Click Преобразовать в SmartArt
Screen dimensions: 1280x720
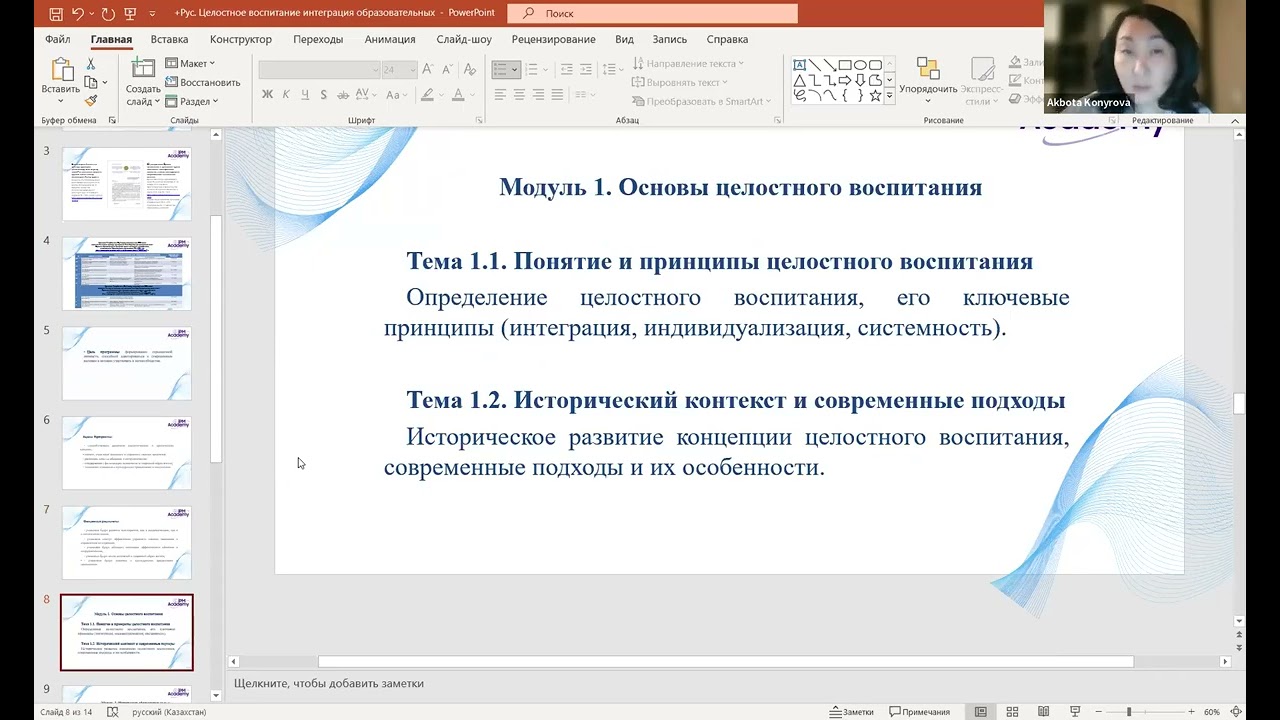pos(701,101)
